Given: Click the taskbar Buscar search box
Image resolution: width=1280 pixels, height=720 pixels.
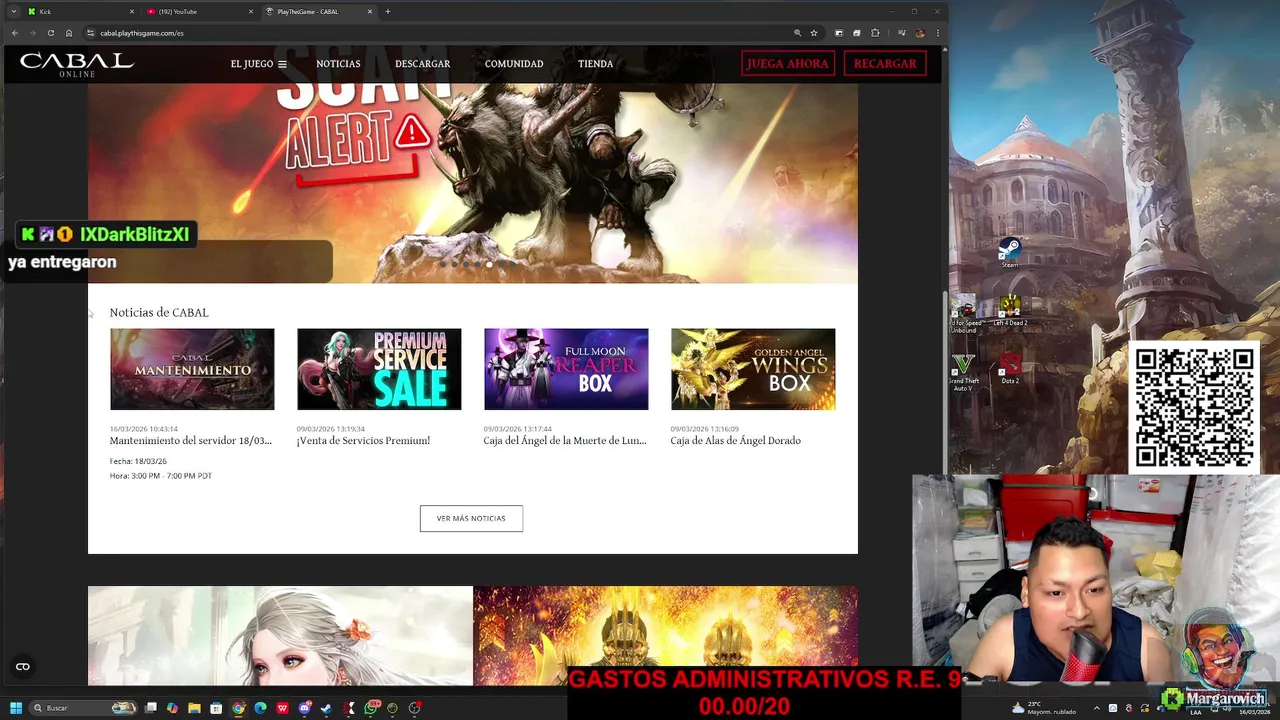Looking at the screenshot, I should tap(83, 708).
